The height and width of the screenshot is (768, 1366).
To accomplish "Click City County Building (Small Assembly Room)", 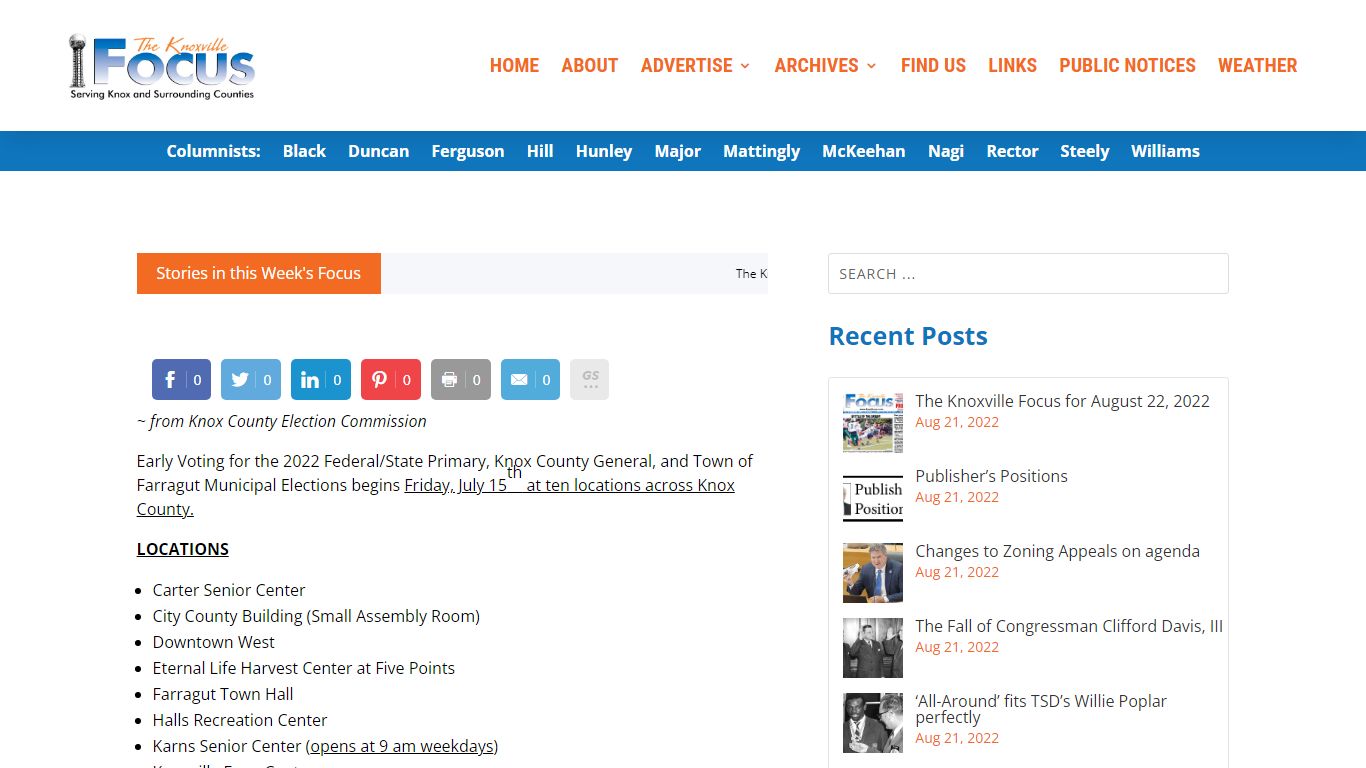I will pos(316,616).
